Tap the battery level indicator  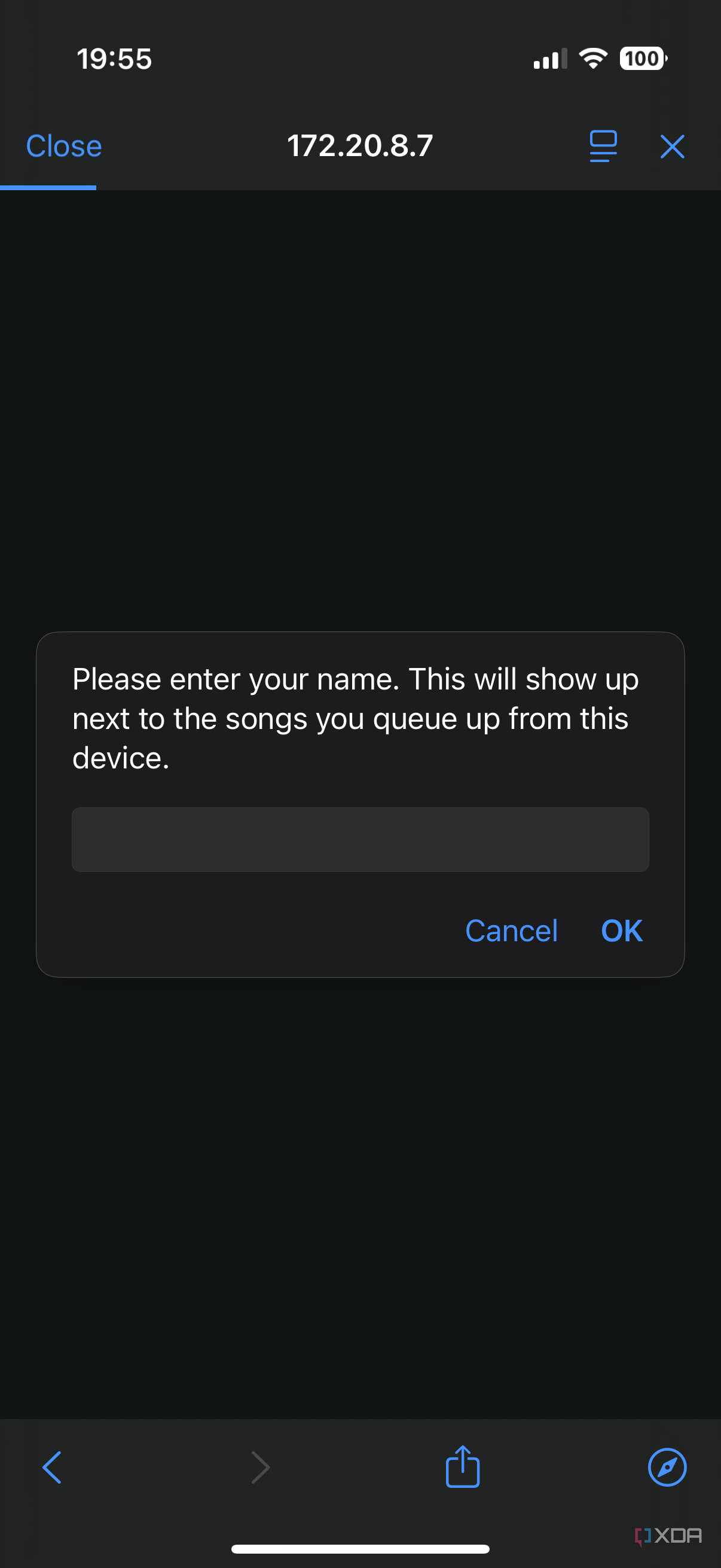click(x=643, y=59)
